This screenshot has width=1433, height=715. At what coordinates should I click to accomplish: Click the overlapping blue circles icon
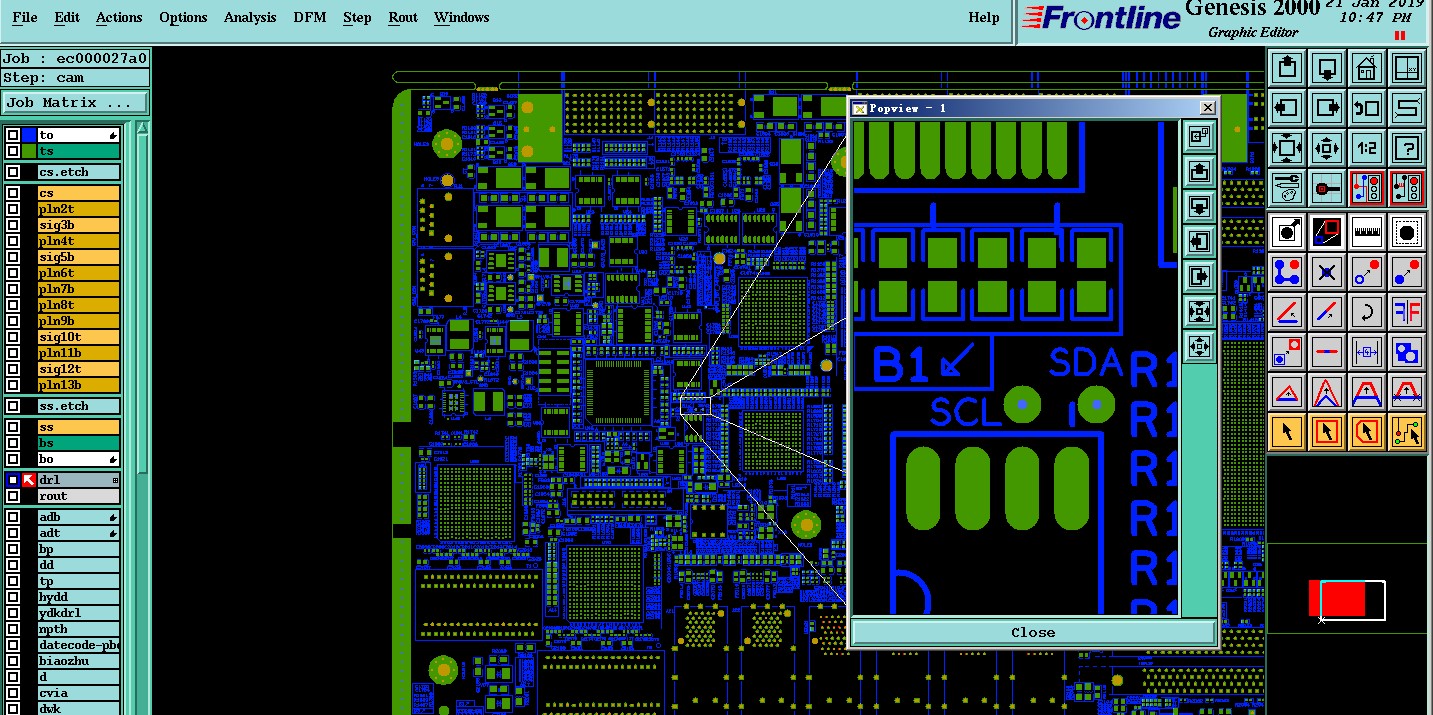(x=1407, y=352)
